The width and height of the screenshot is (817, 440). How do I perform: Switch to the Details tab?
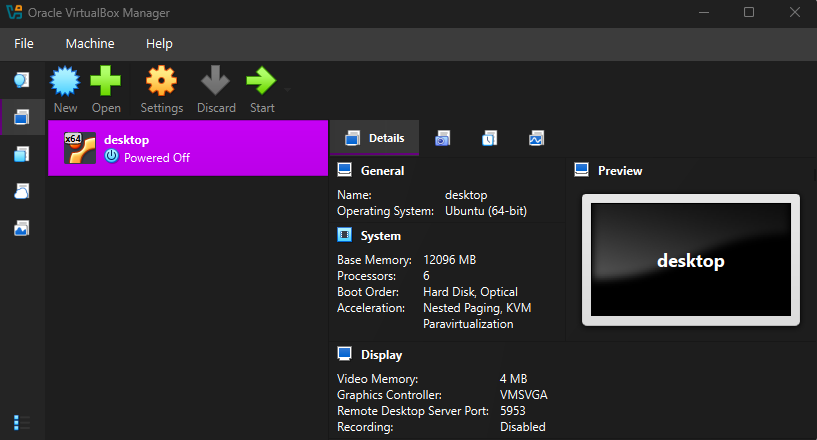pos(375,138)
